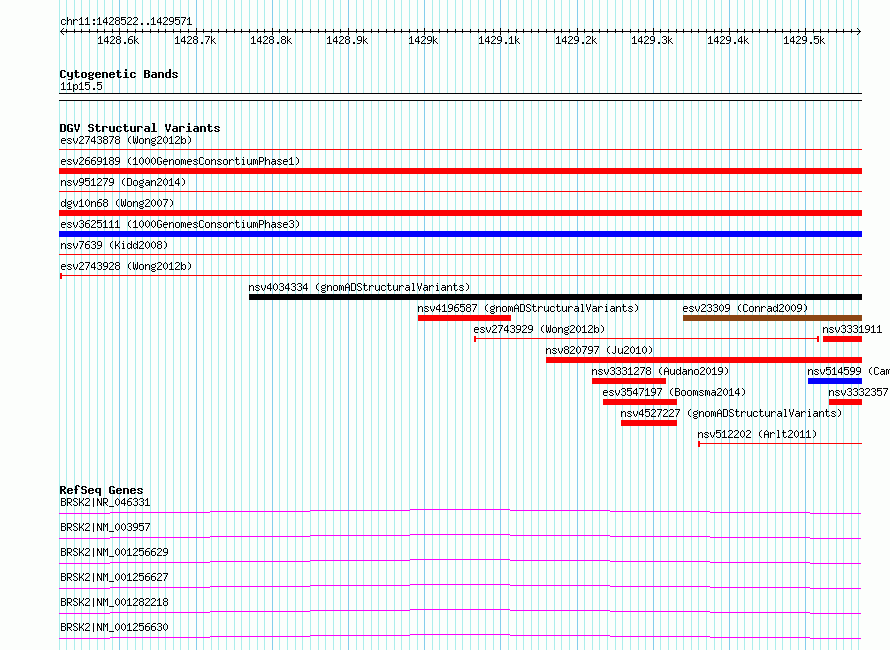
Task: Open variant esv3547197 (Boomsma2014) label
Action: tap(674, 392)
